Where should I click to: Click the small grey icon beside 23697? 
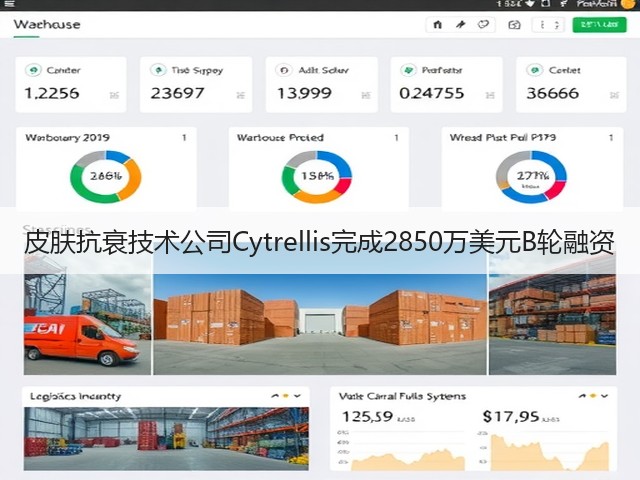(240, 95)
